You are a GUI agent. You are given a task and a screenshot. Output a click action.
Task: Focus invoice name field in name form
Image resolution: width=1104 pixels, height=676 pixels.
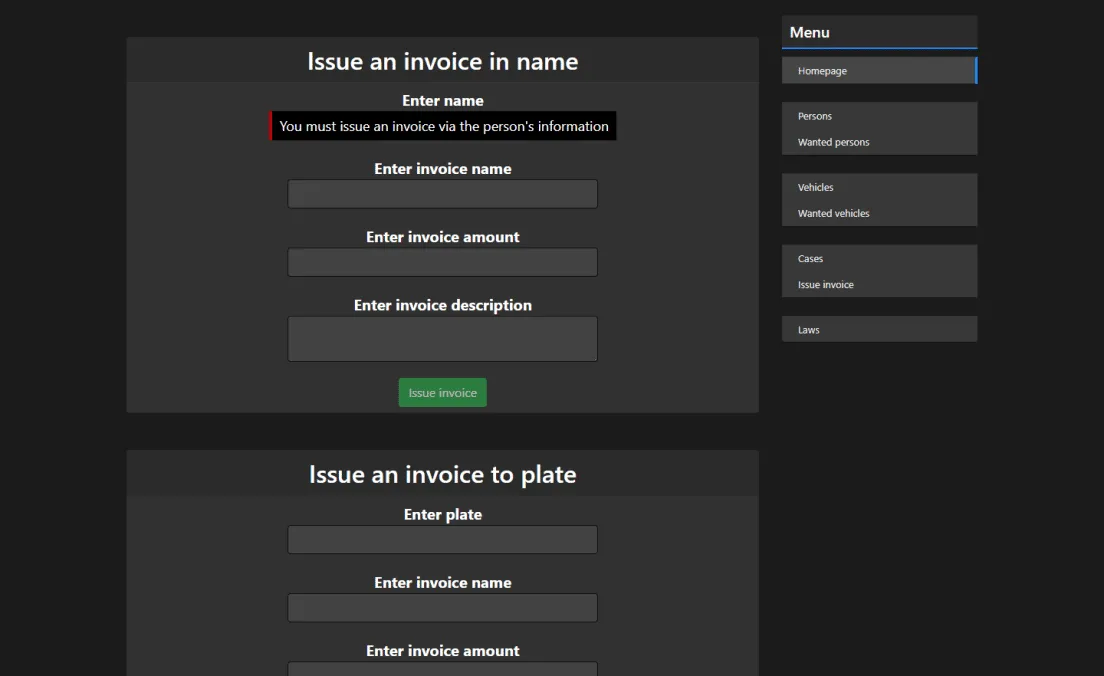tap(442, 194)
